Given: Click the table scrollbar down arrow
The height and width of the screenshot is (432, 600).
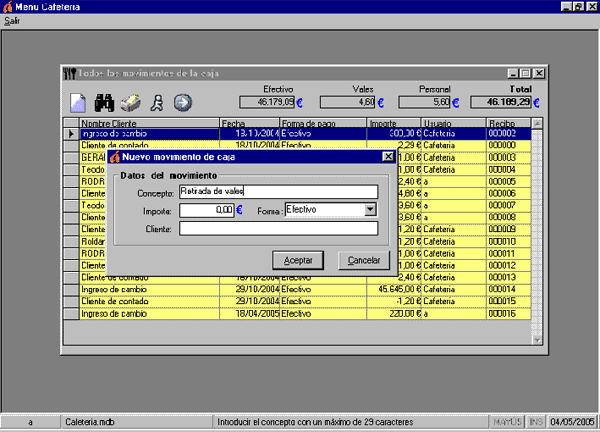Looking at the screenshot, I should point(537,340).
